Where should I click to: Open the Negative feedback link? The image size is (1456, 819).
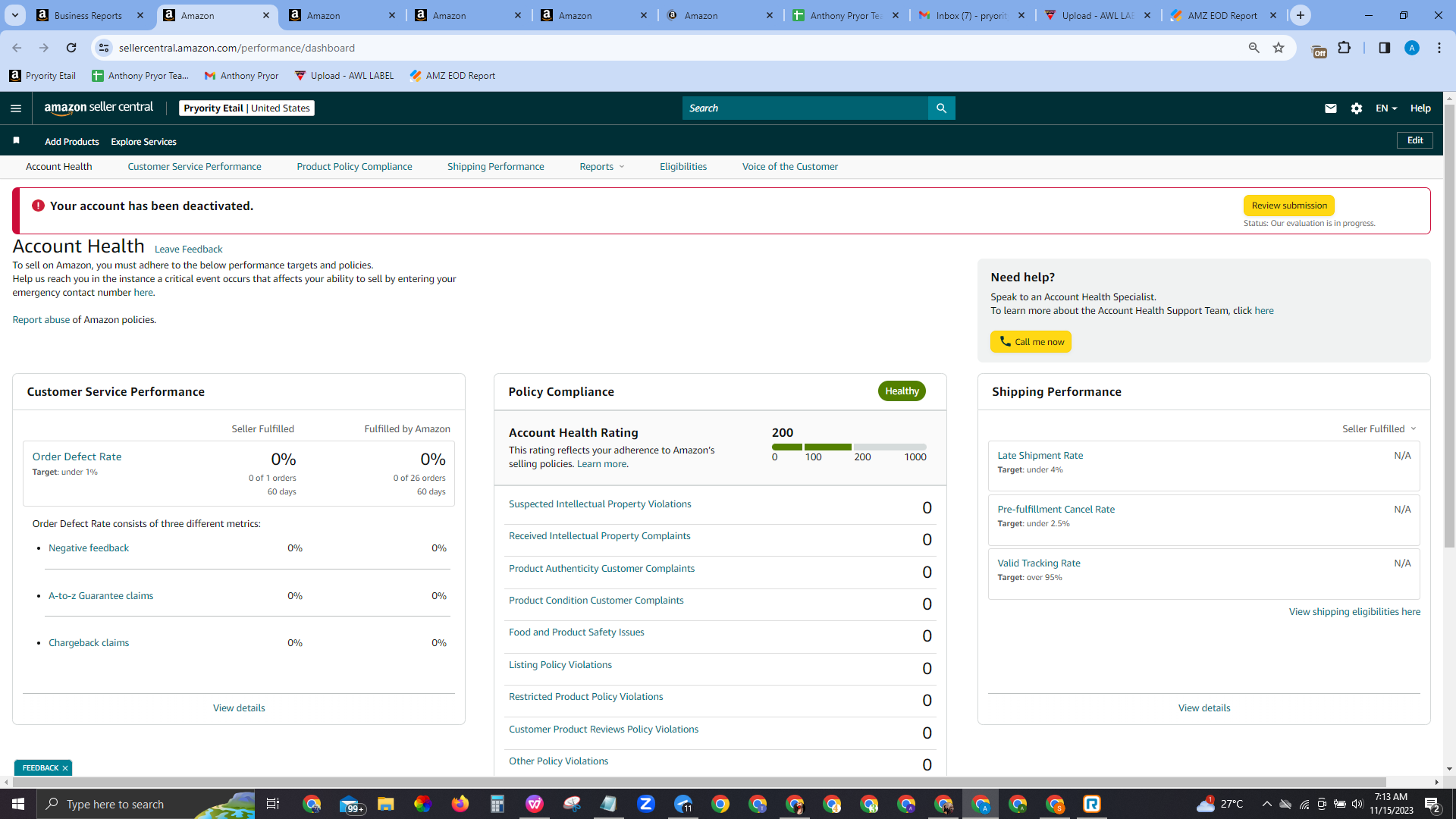pos(89,548)
